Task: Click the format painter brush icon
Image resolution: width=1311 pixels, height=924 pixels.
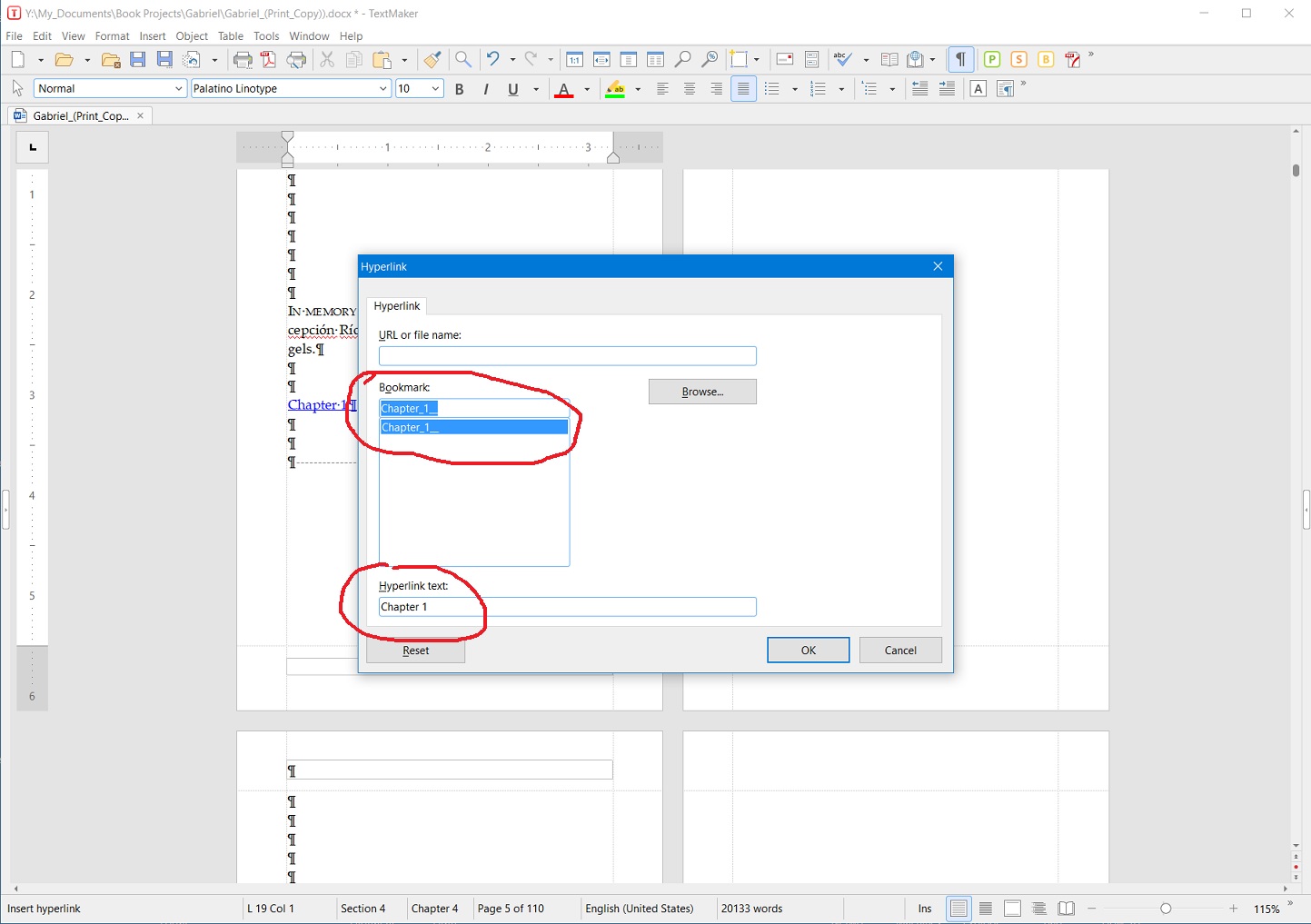Action: [x=432, y=60]
